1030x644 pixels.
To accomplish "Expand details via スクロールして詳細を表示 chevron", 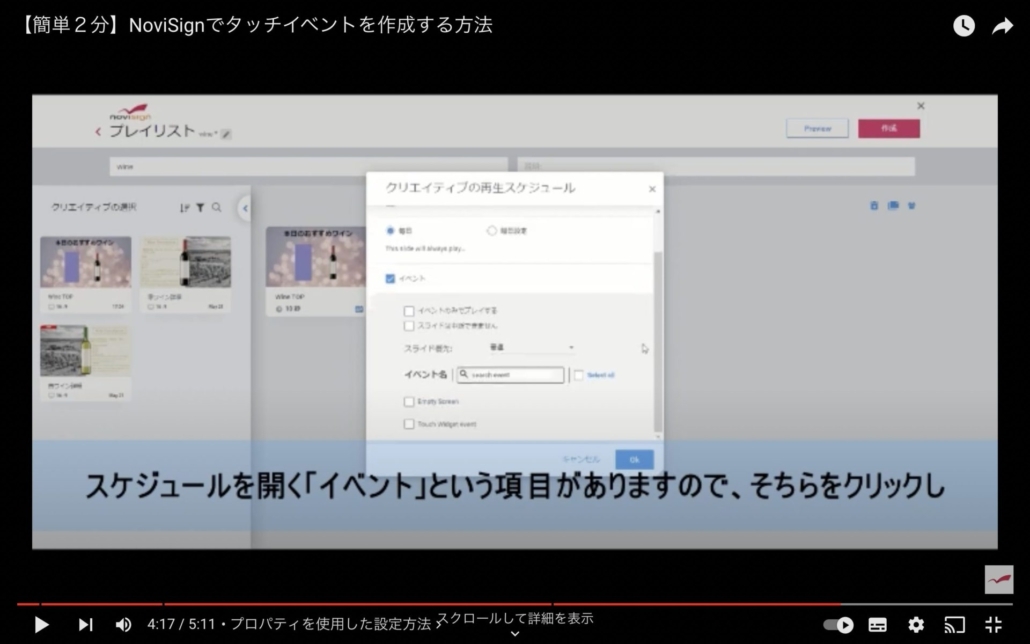I will 515,633.
